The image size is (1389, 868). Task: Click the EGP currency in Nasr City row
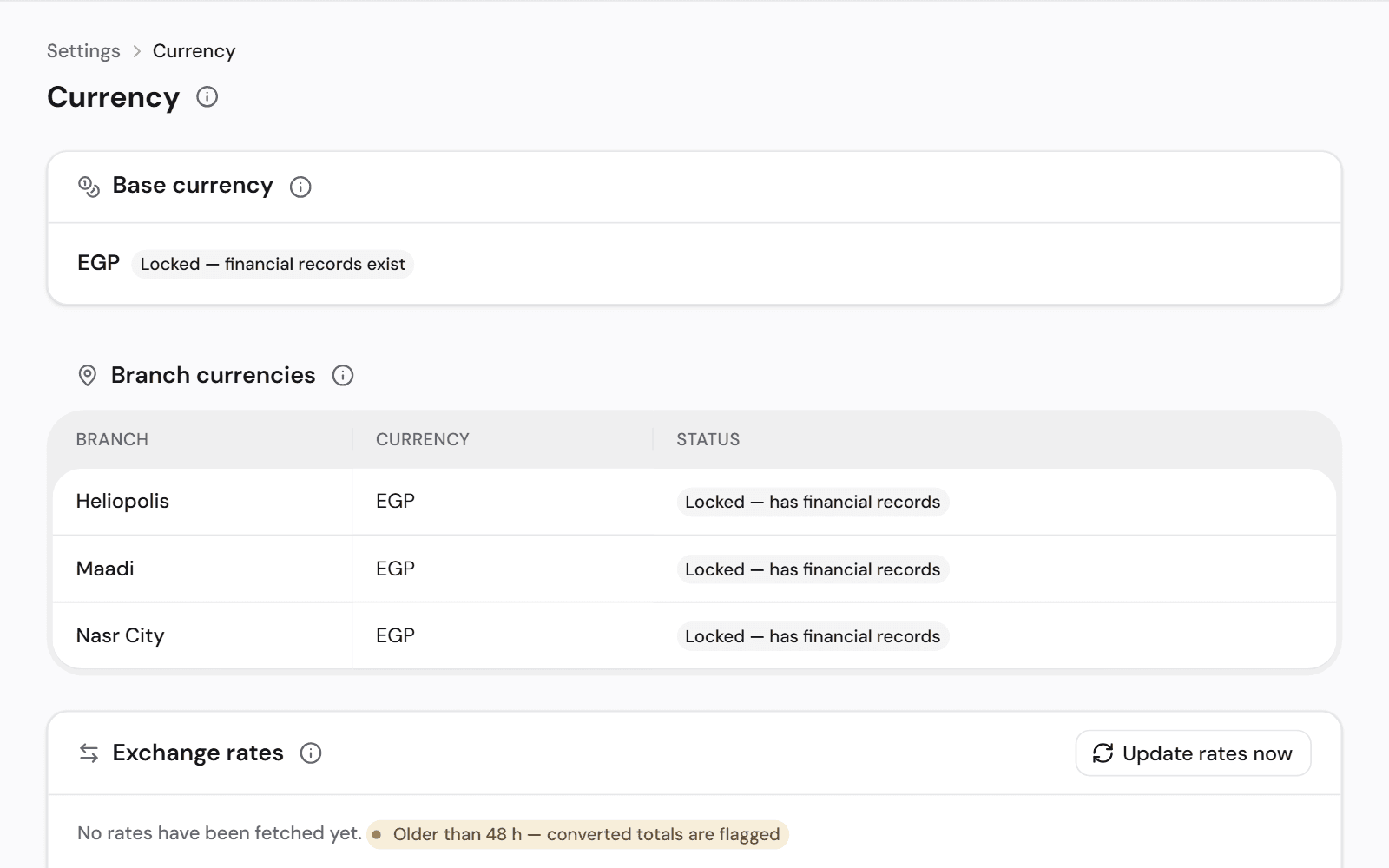(395, 635)
